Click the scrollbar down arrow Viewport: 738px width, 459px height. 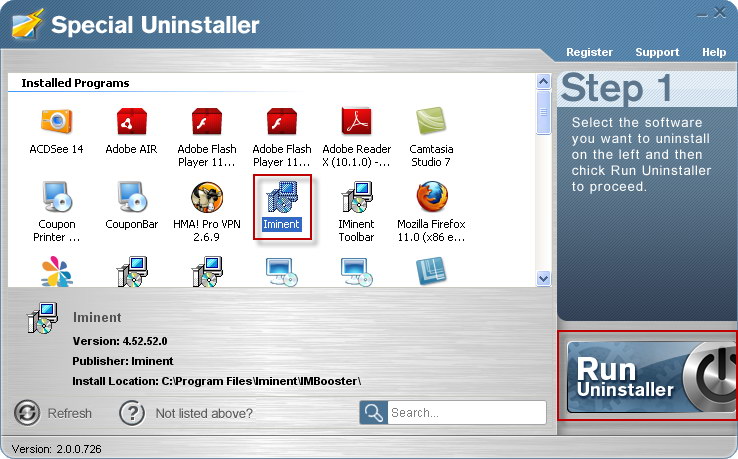point(543,279)
